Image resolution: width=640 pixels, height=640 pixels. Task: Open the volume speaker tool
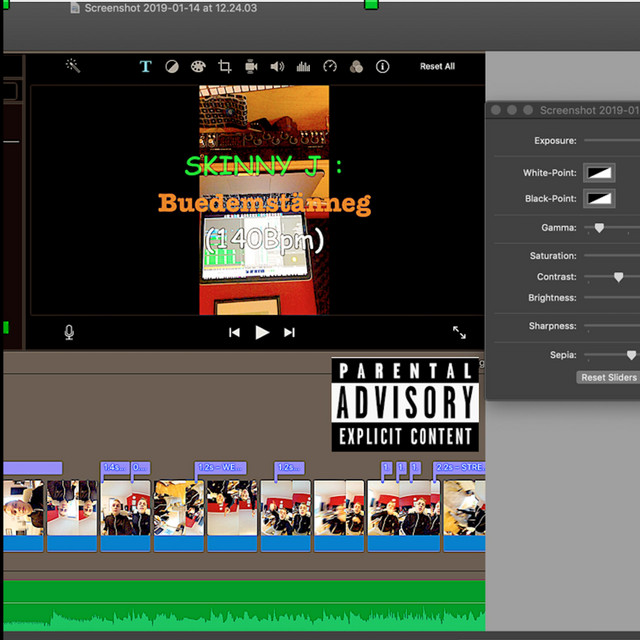coord(277,67)
